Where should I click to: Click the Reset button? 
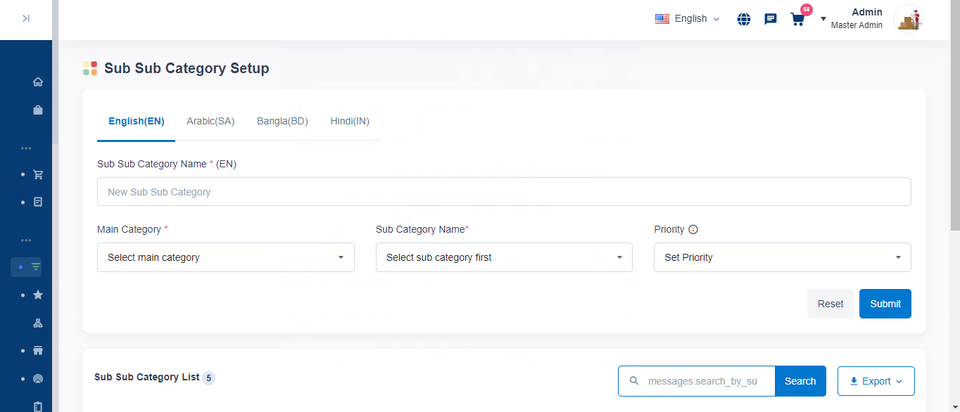coord(830,304)
